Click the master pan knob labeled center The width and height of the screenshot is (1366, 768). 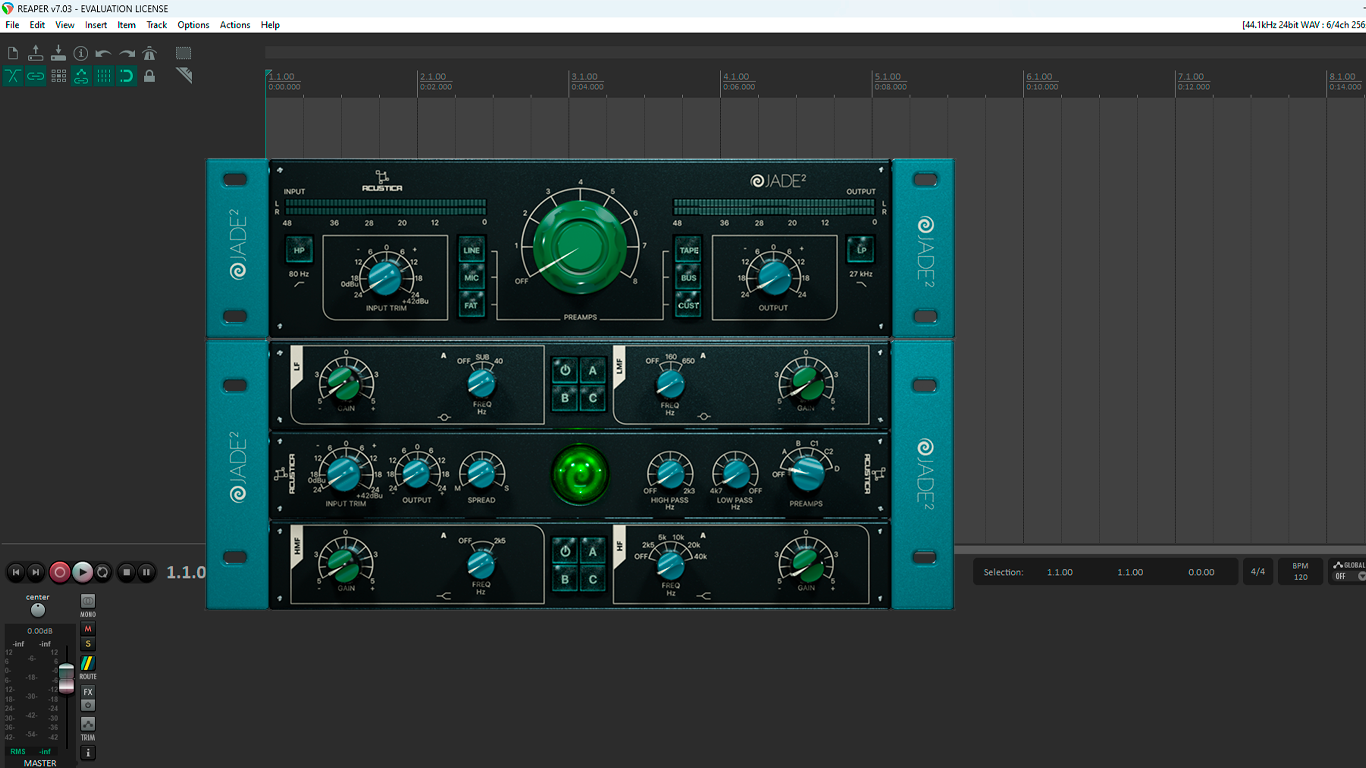38,610
